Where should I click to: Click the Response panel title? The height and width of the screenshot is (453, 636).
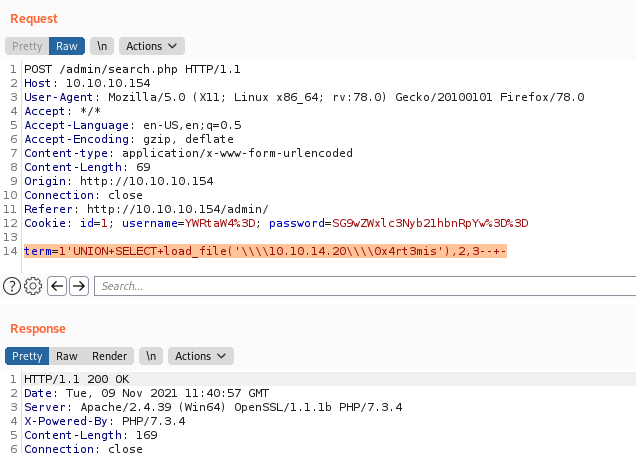pos(38,328)
